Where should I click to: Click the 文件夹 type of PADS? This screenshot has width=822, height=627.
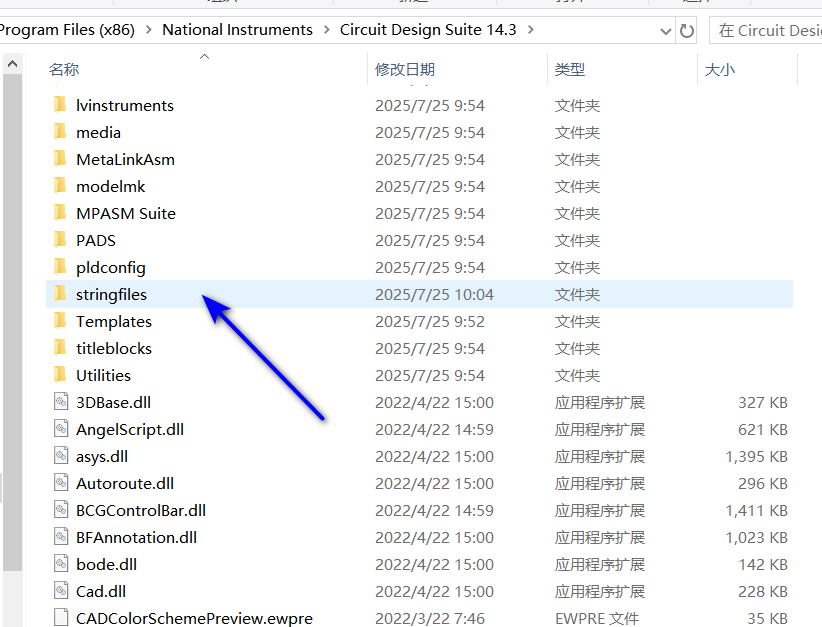pos(577,241)
